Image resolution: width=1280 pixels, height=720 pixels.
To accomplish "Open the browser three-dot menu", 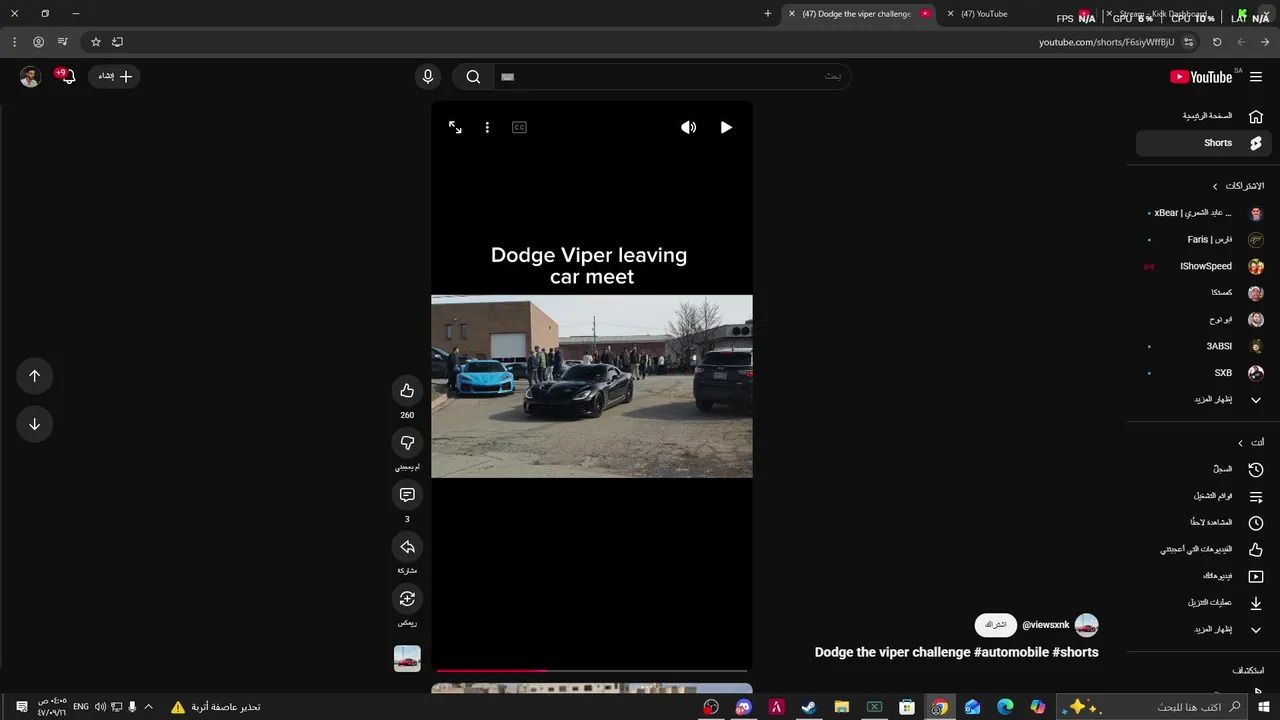I will click(x=14, y=42).
